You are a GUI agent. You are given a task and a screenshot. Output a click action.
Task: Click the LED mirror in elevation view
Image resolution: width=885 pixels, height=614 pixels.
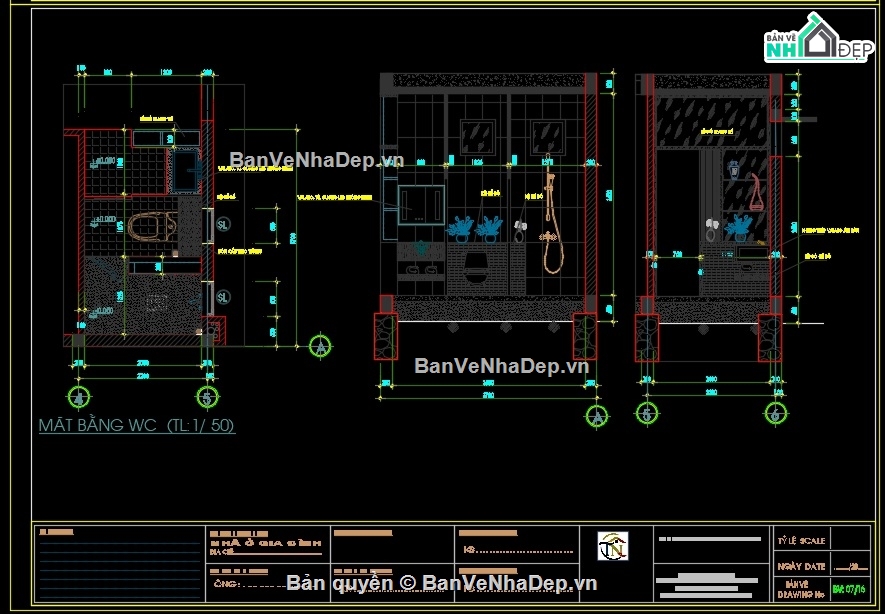pos(421,205)
